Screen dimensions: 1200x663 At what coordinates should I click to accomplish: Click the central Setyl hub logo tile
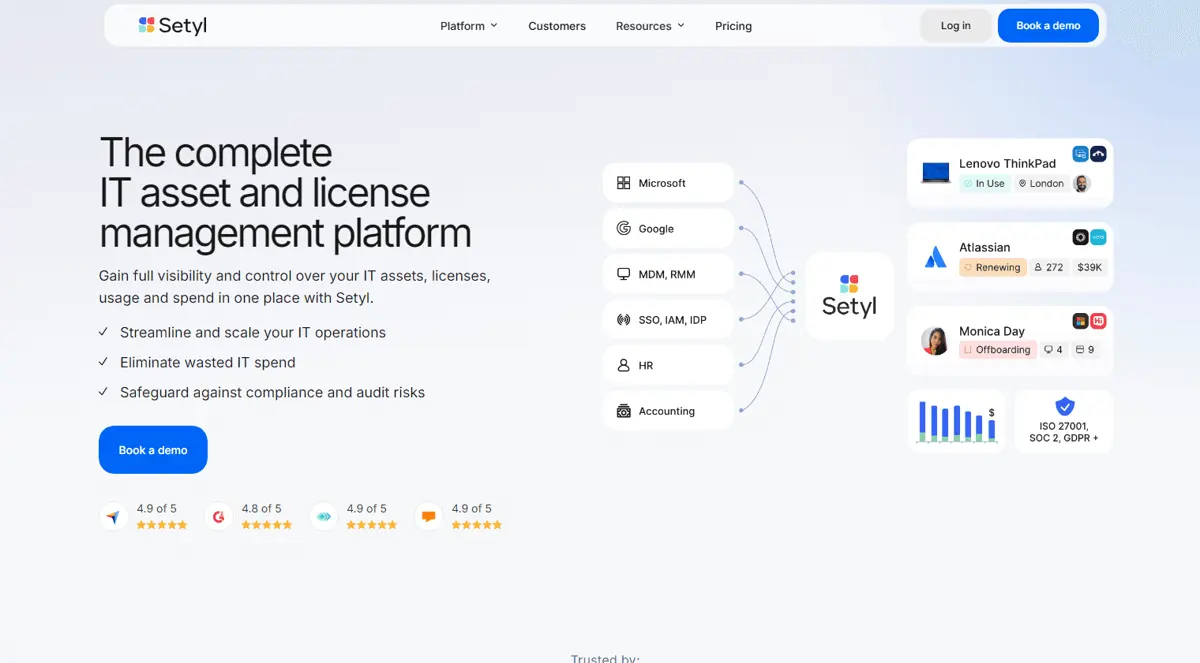849,296
